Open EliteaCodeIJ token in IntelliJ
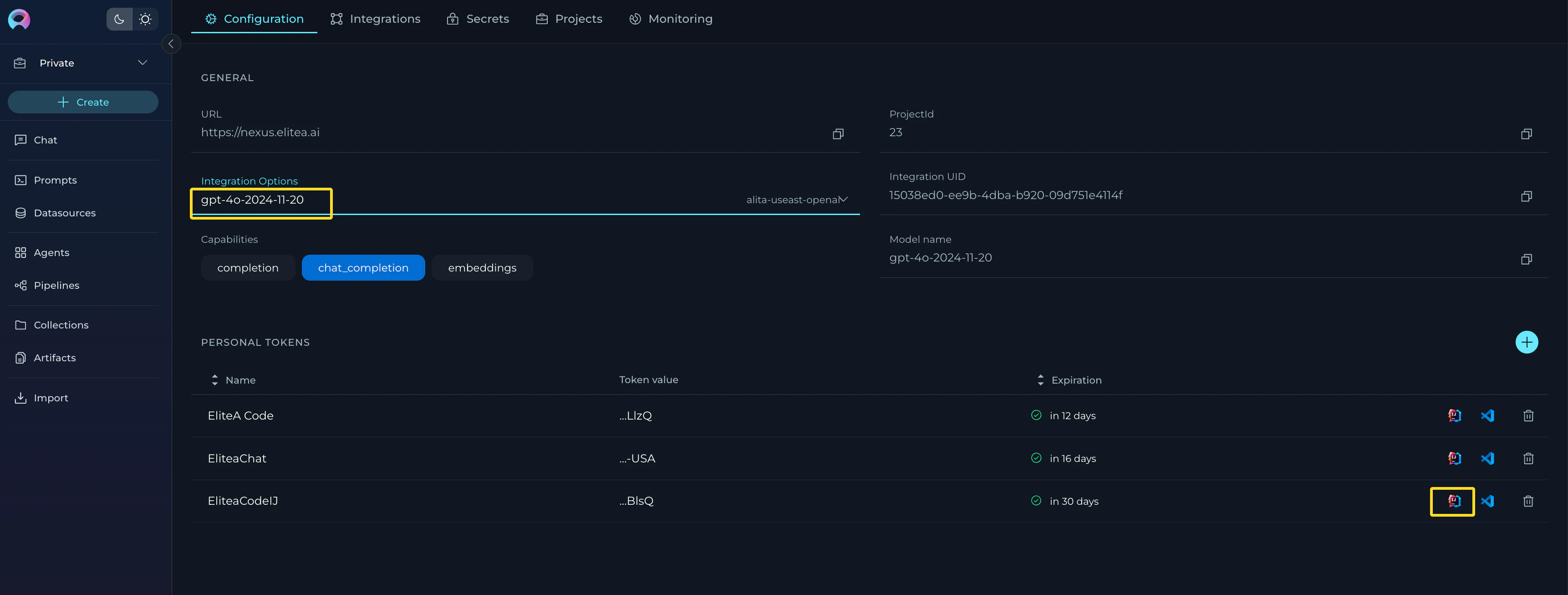The width and height of the screenshot is (1568, 595). click(1454, 501)
